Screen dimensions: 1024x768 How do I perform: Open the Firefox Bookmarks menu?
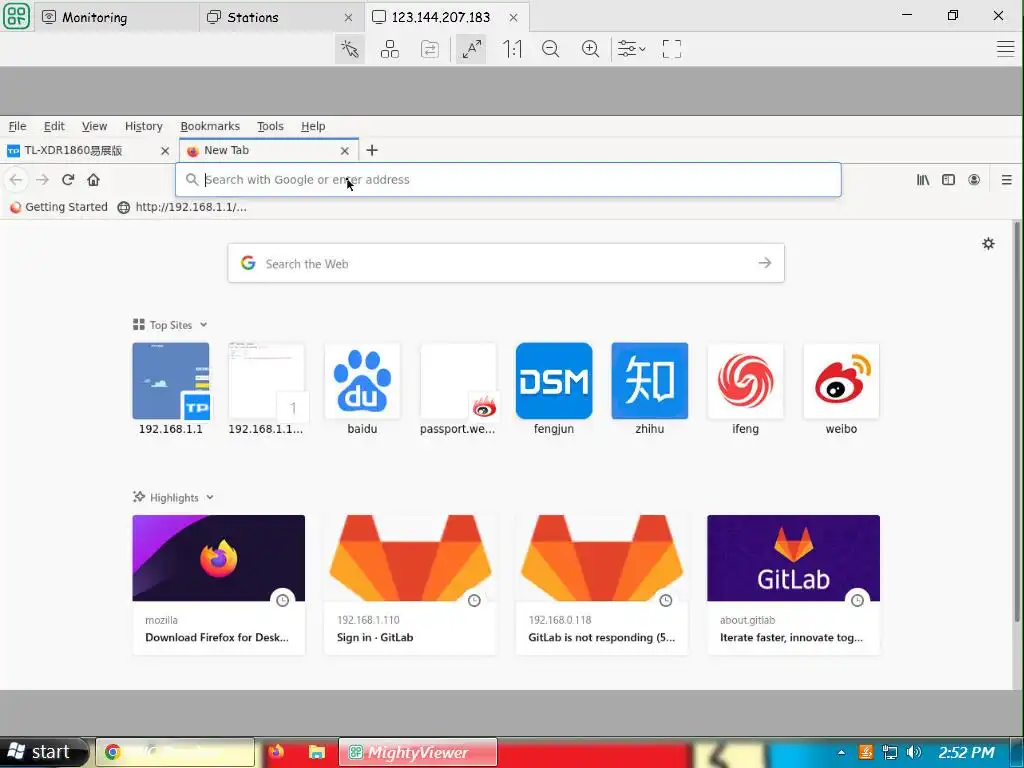tap(210, 126)
